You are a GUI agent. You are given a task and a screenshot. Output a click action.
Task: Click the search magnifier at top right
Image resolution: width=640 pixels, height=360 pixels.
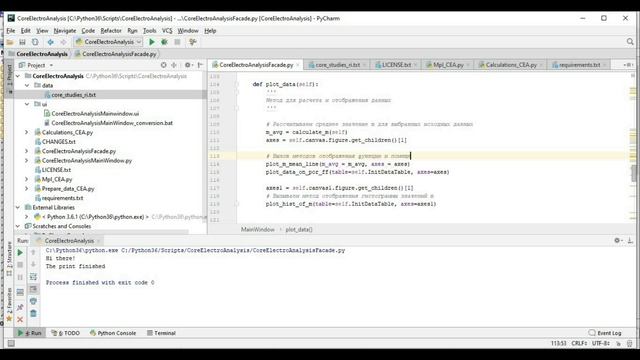[630, 42]
